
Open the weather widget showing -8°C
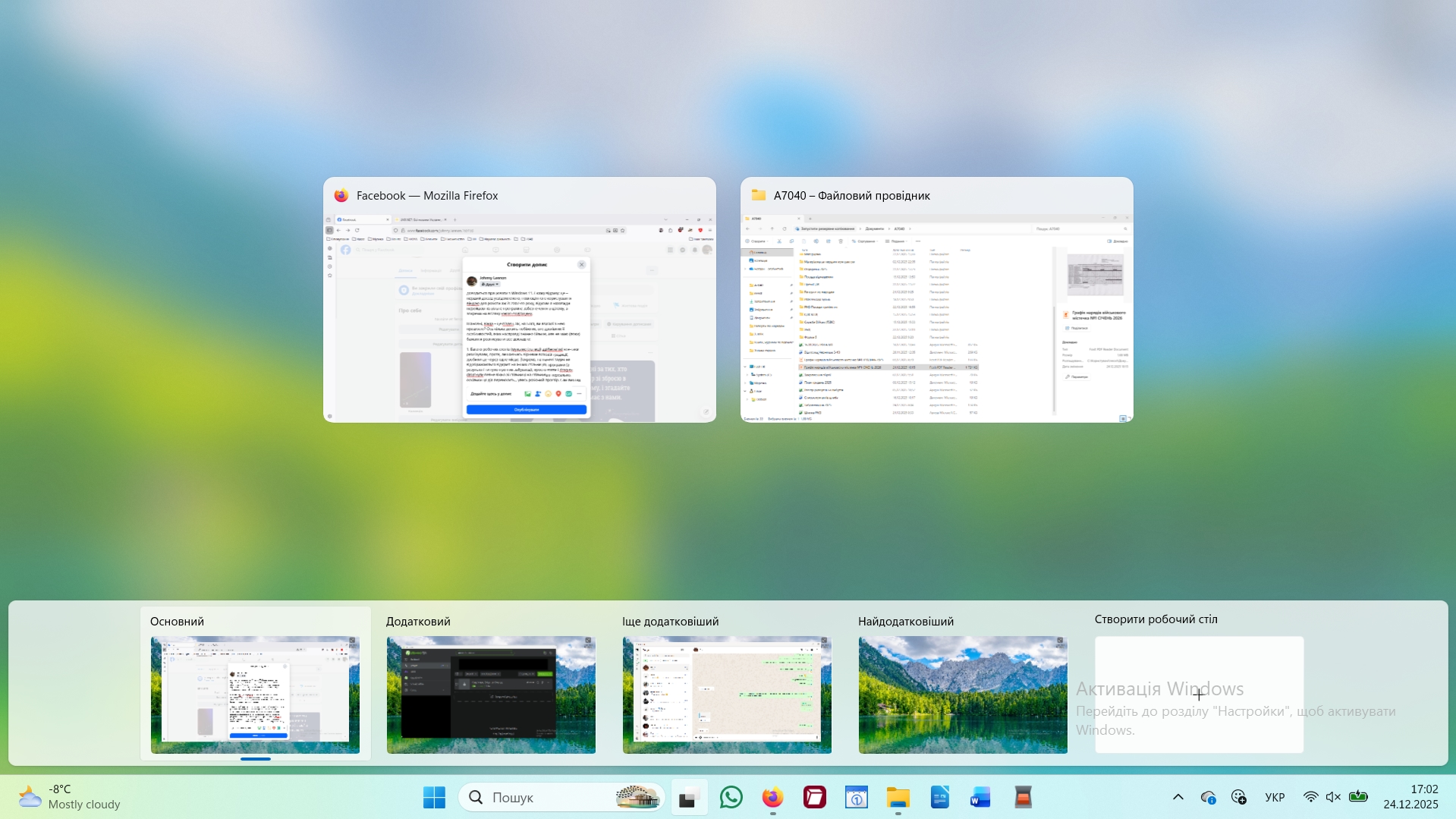(70, 797)
